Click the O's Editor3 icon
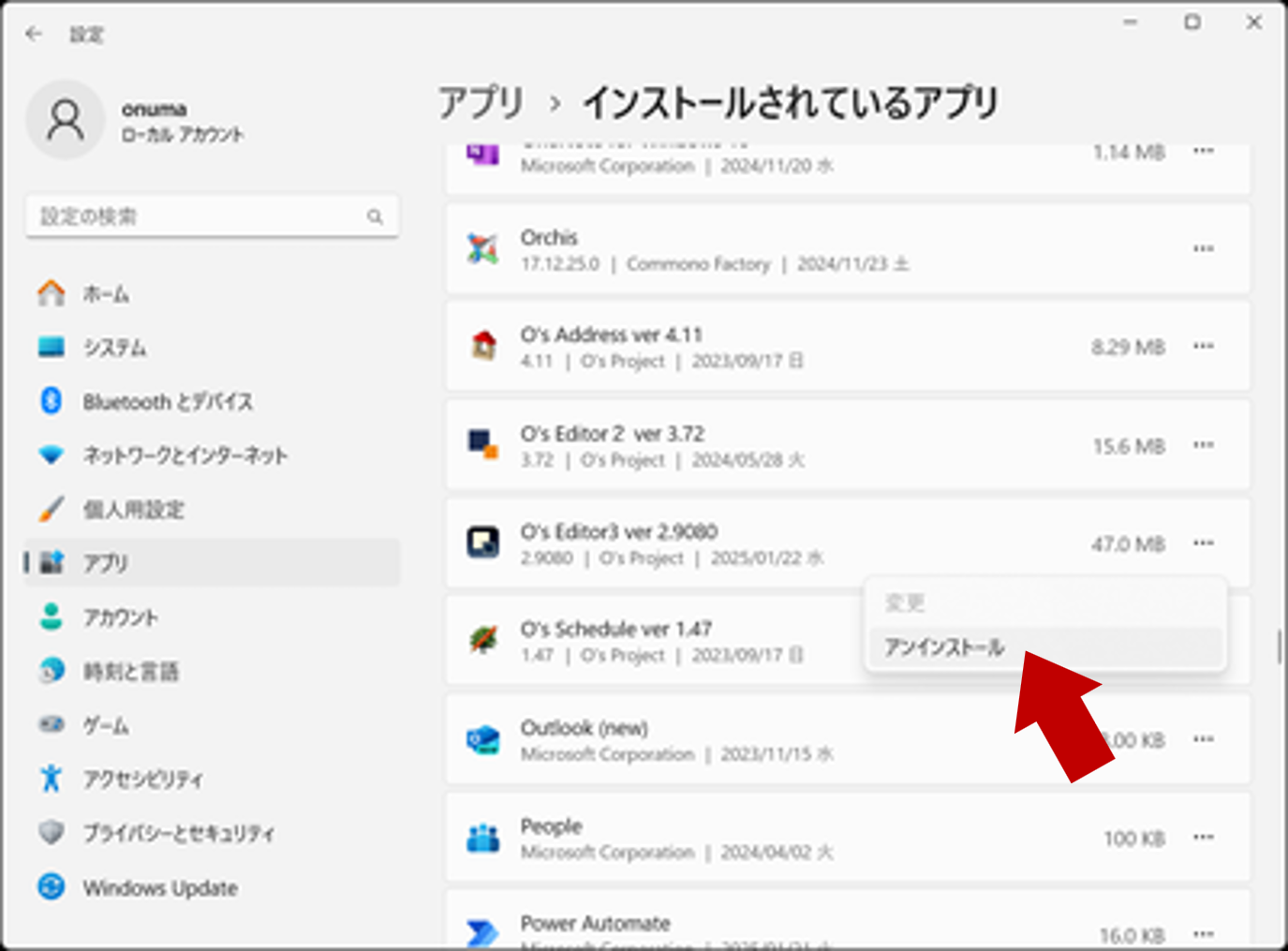 pyautogui.click(x=483, y=542)
